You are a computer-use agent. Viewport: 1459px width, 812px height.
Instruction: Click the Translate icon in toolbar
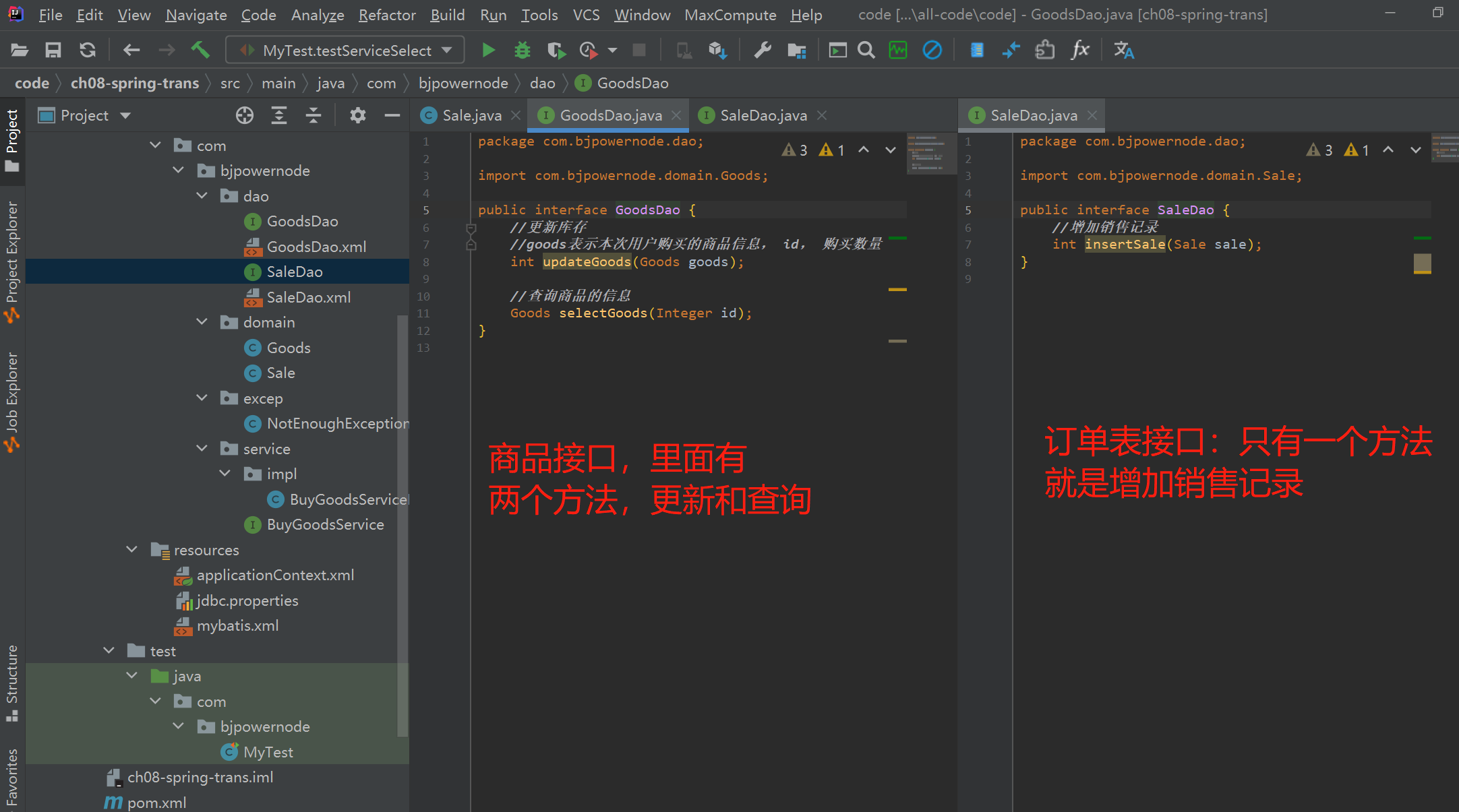1123,50
